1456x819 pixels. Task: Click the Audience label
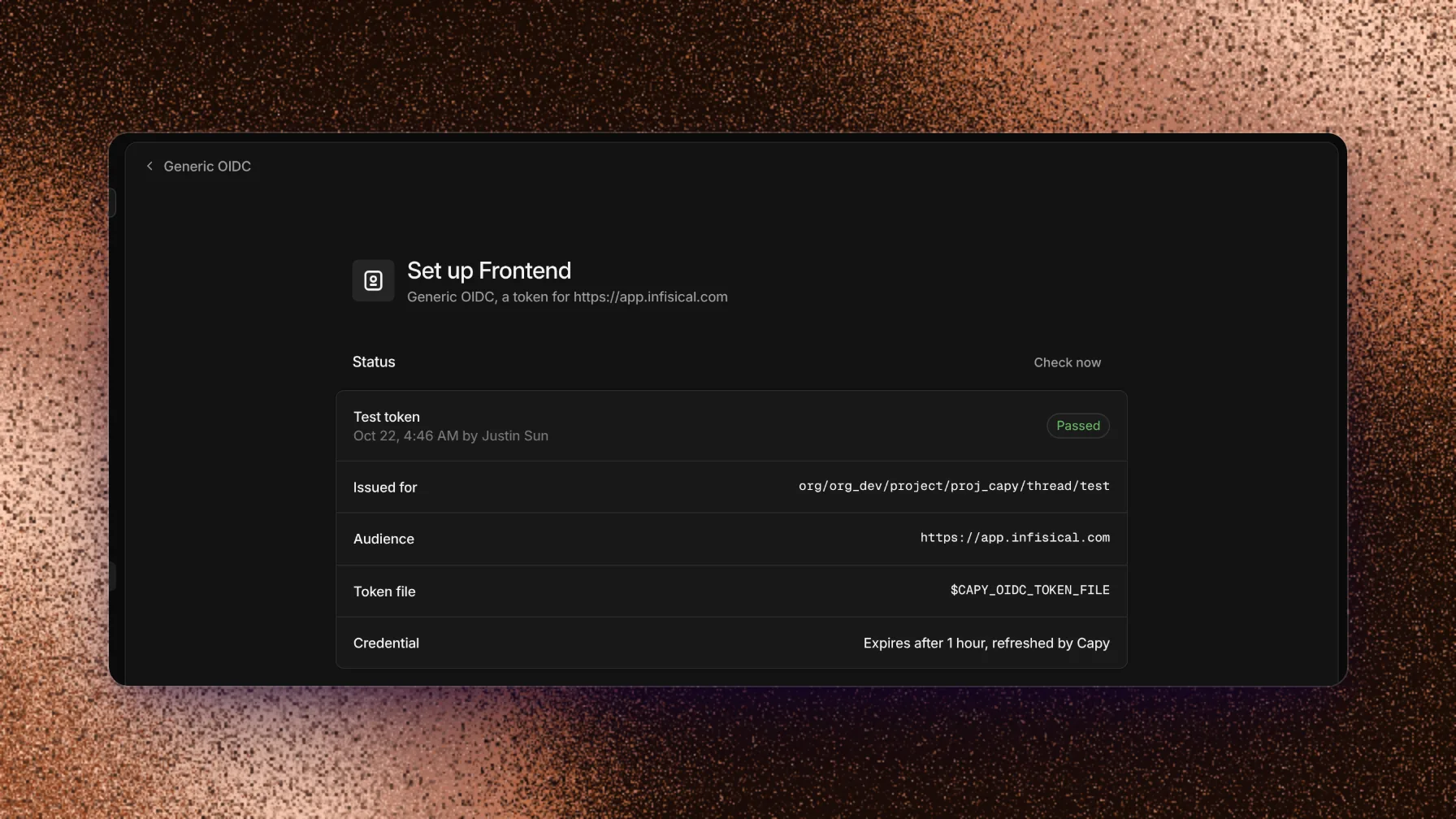click(383, 539)
